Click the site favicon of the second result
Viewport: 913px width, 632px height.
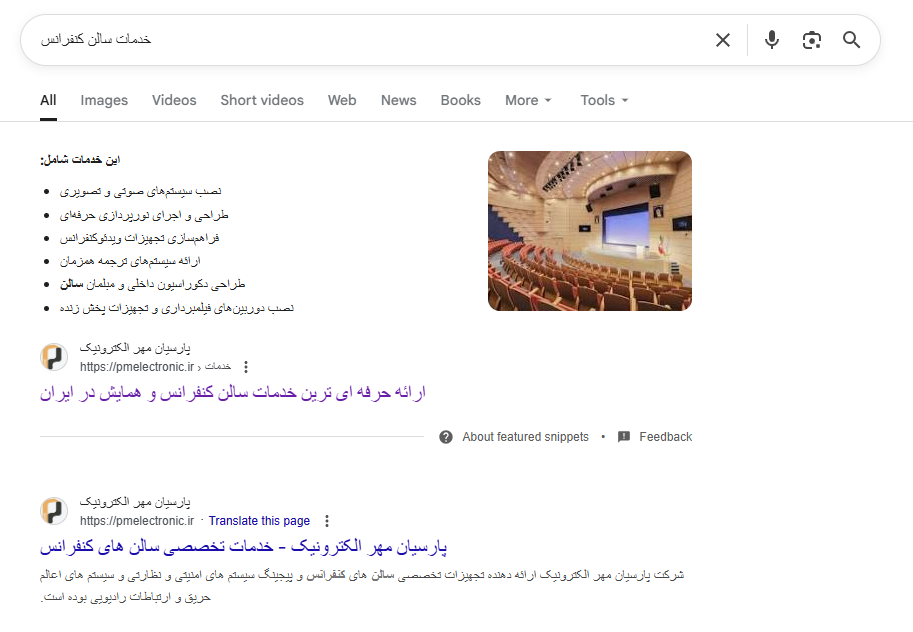pos(54,511)
